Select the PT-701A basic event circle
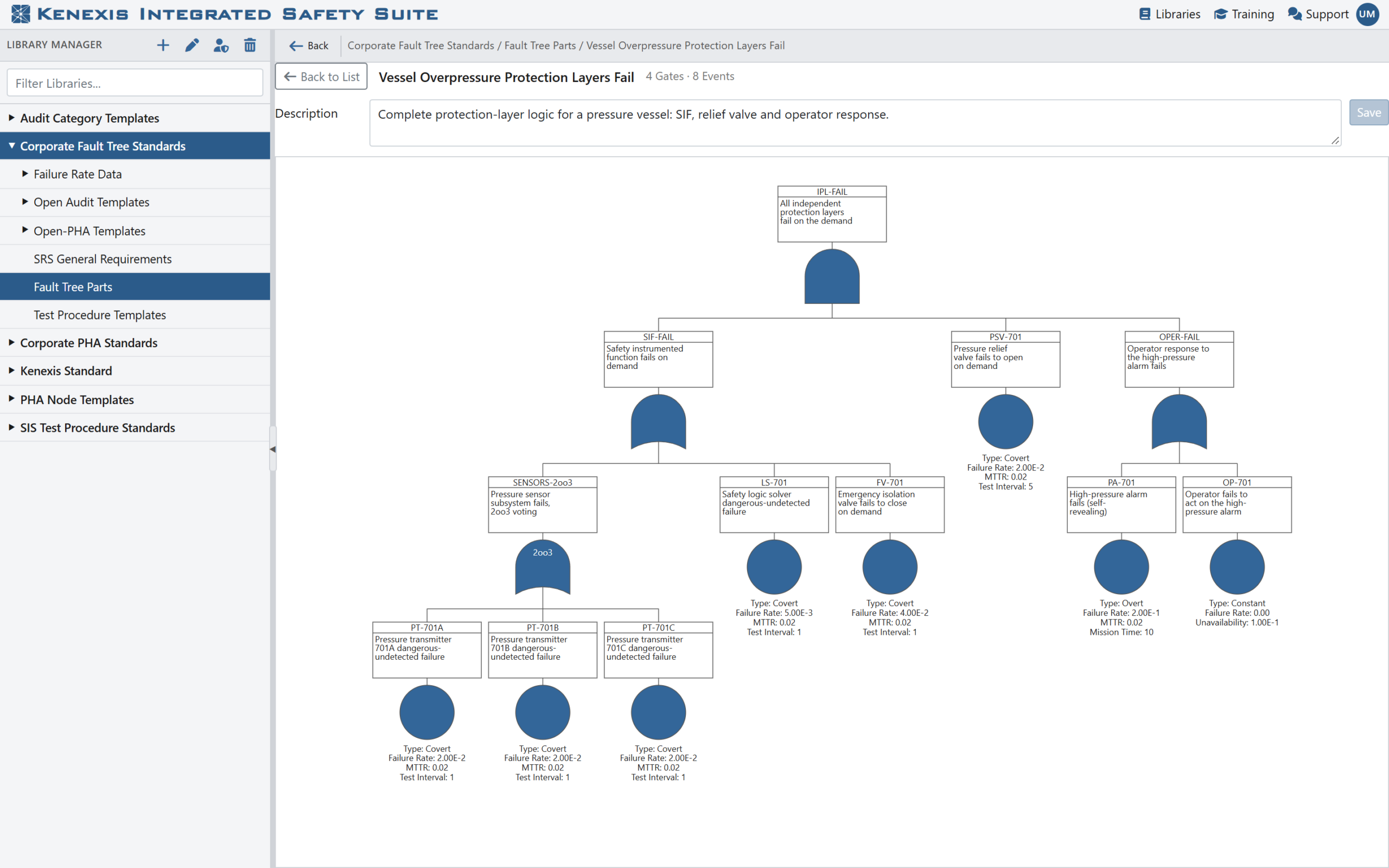This screenshot has width=1389, height=868. (x=426, y=712)
